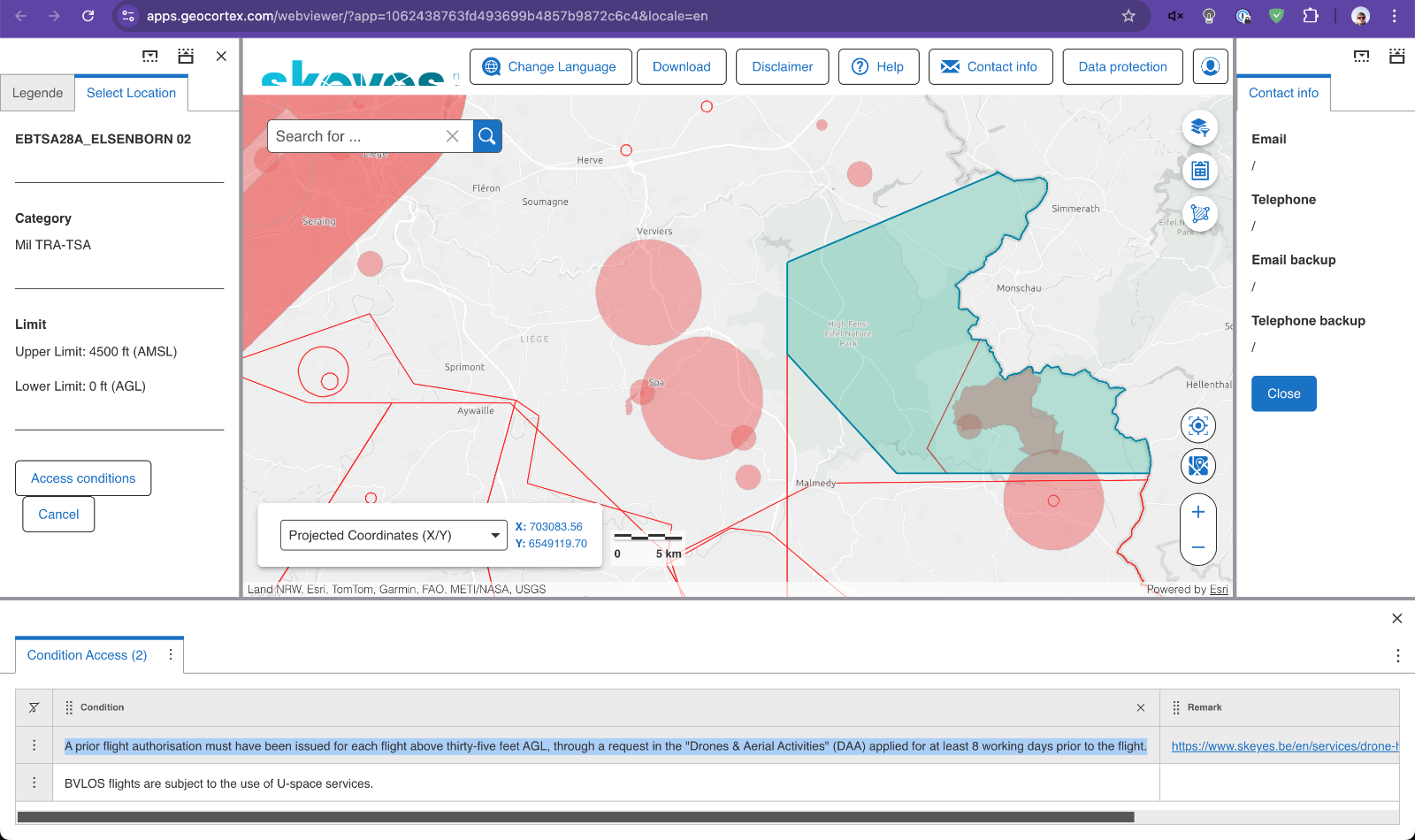The image size is (1415, 840).
Task: Zoom out on the map
Action: tap(1197, 547)
